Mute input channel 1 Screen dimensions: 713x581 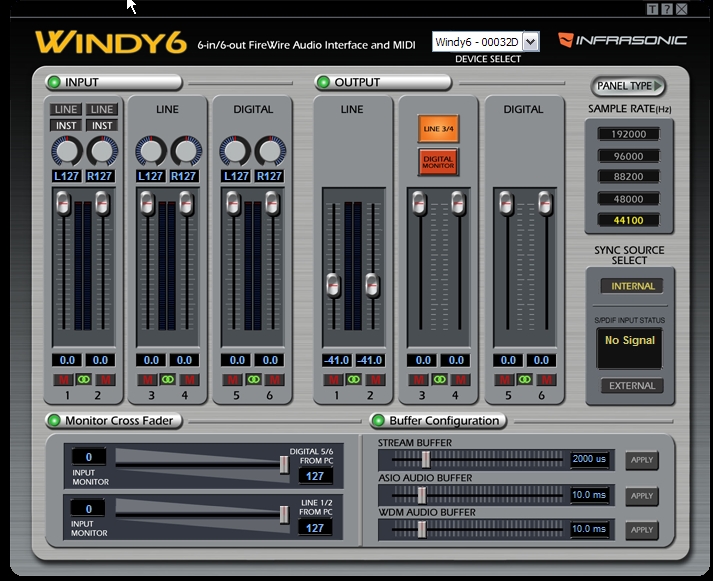(x=63, y=380)
